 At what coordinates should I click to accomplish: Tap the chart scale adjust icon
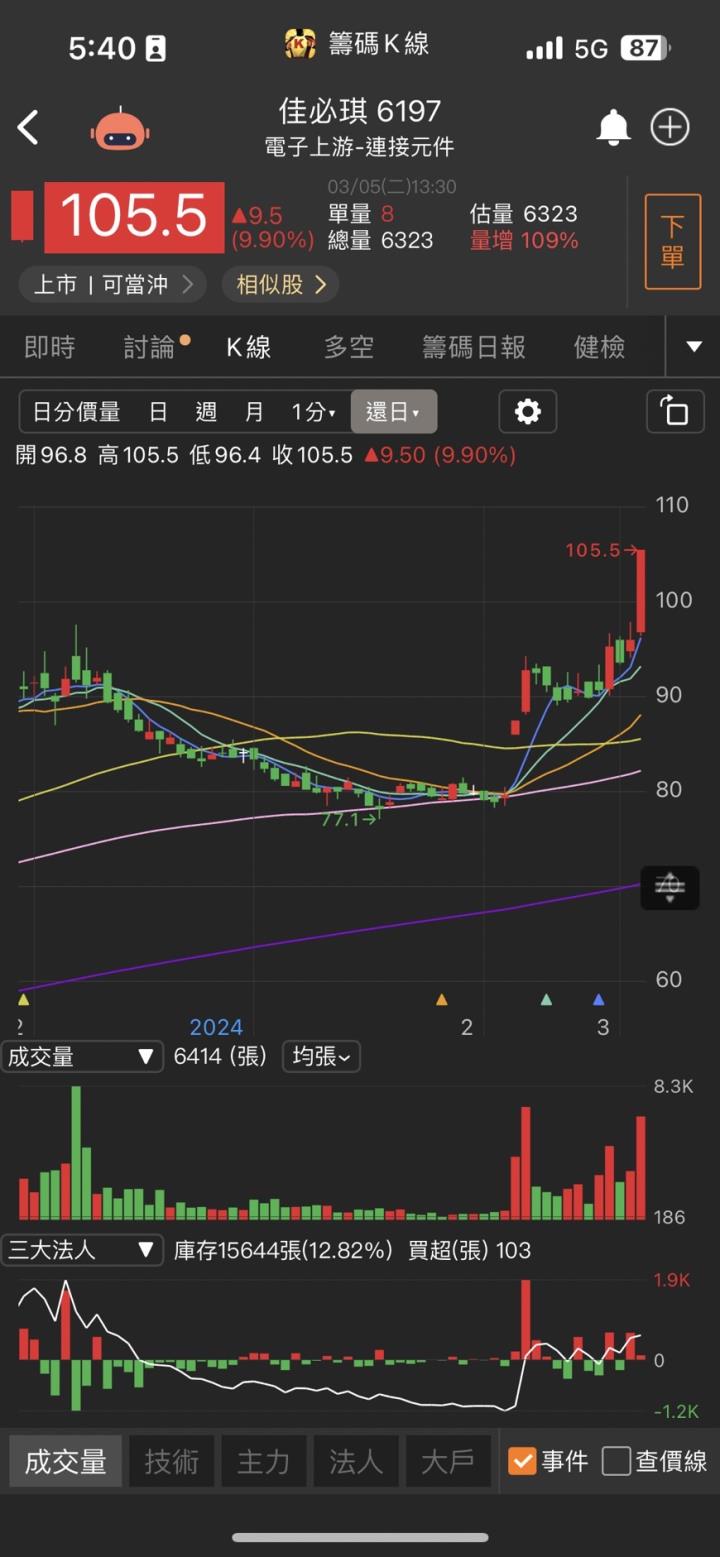[669, 887]
